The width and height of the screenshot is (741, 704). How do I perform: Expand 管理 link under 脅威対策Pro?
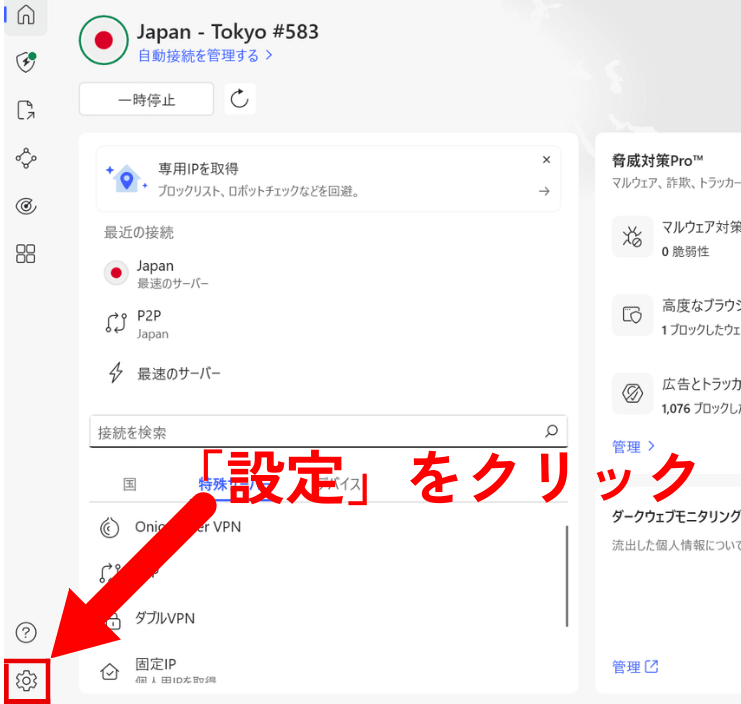point(633,446)
